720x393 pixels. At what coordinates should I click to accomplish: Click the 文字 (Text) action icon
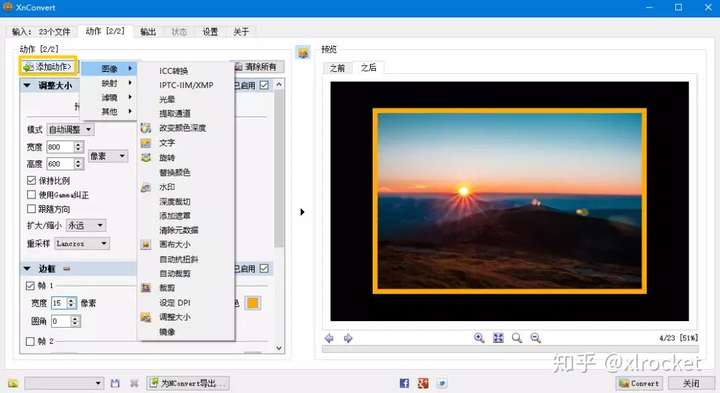(x=146, y=143)
